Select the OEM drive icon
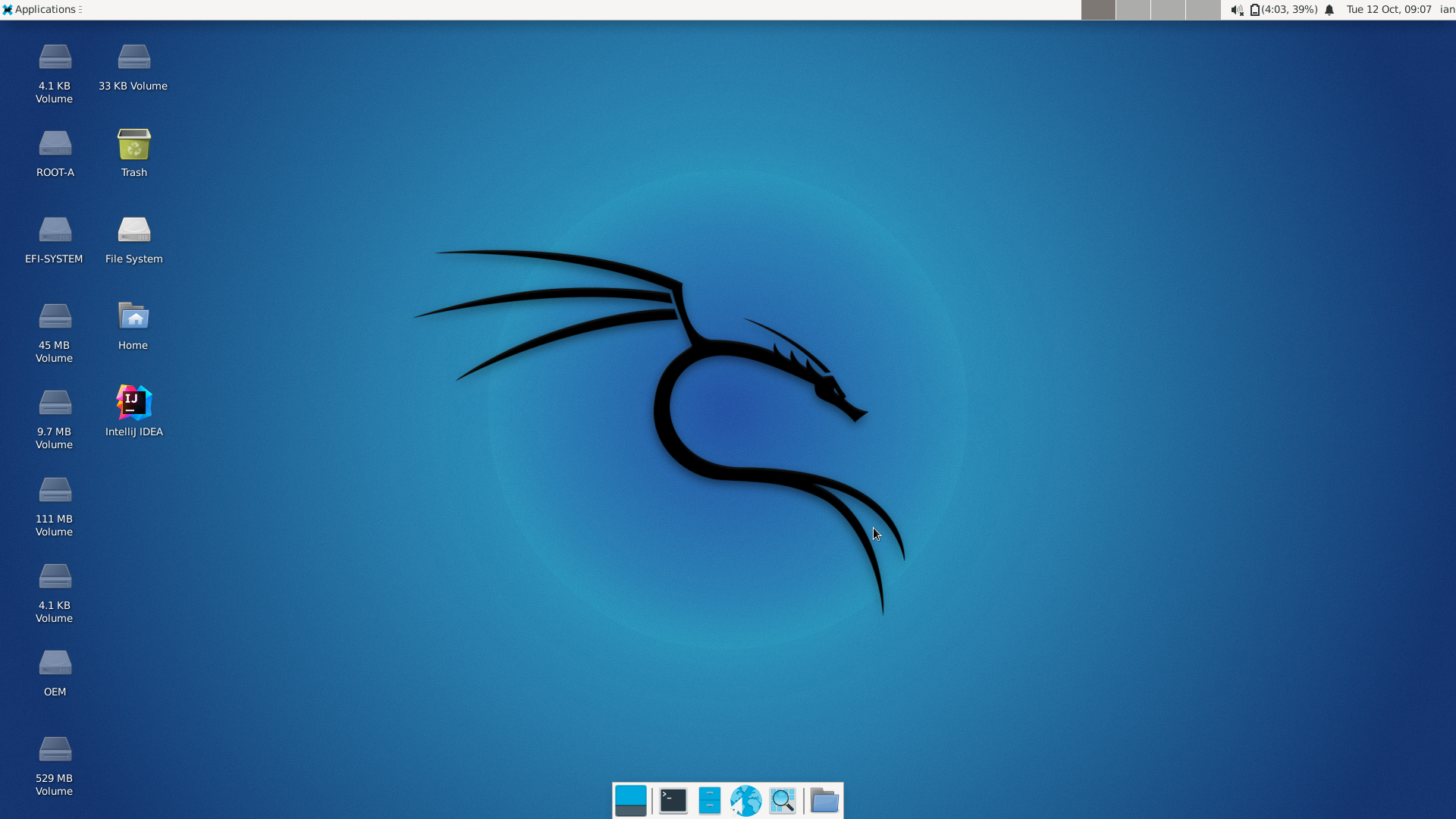Image resolution: width=1456 pixels, height=819 pixels. [x=55, y=673]
